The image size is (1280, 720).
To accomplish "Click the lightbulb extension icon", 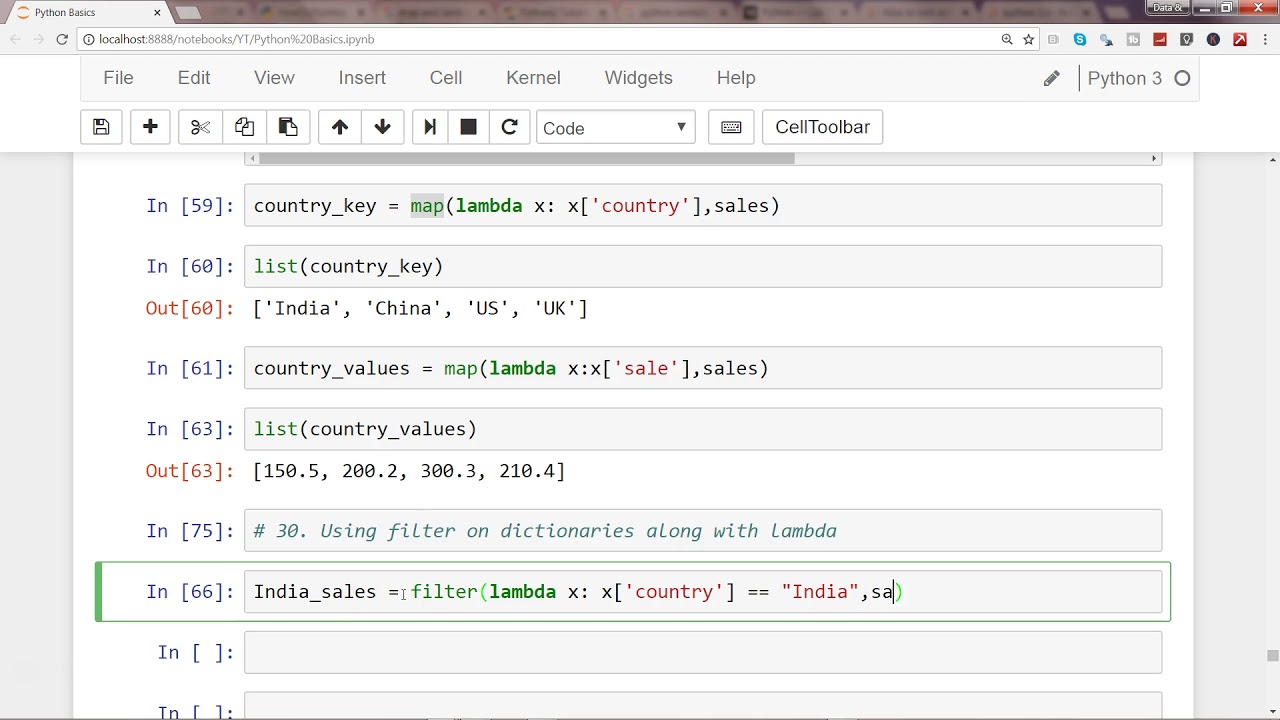I will coord(1187,39).
